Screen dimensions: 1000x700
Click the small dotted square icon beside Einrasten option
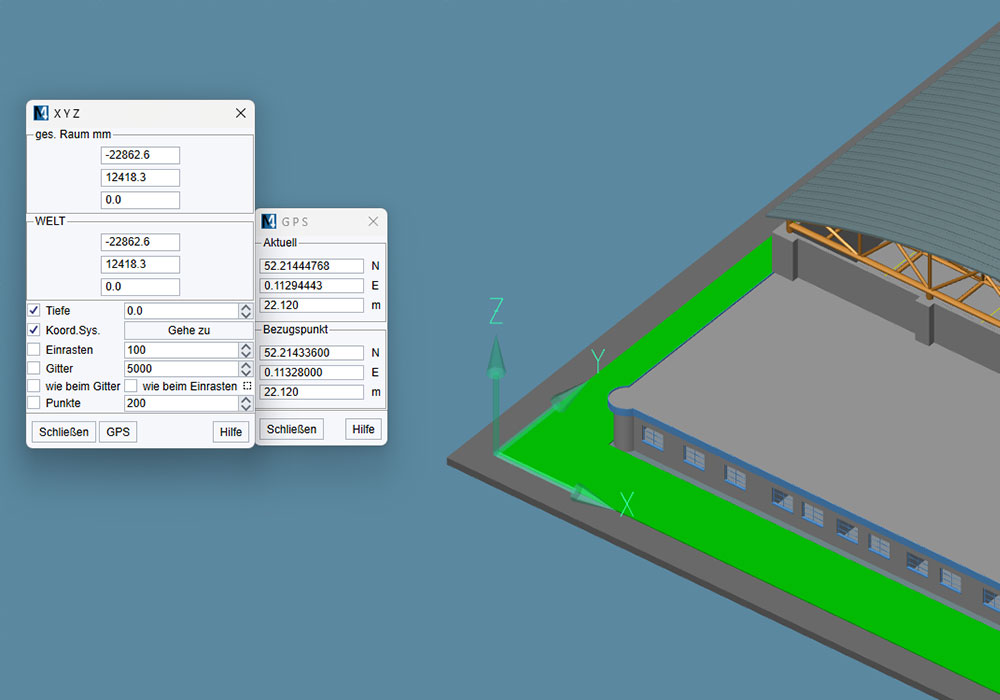[x=247, y=386]
